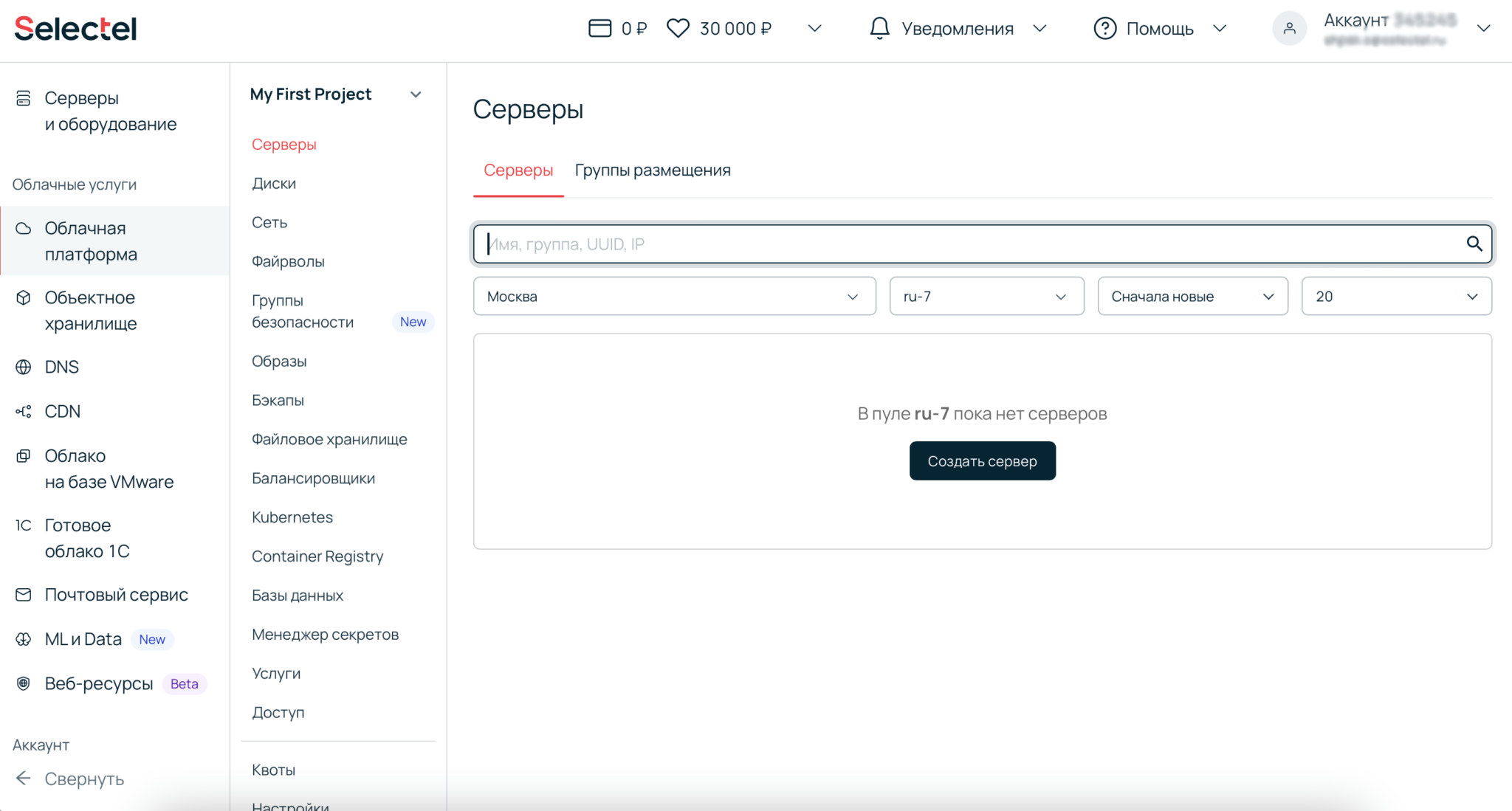Click the account avatar icon
Viewport: 1512px width, 811px height.
pyautogui.click(x=1289, y=29)
